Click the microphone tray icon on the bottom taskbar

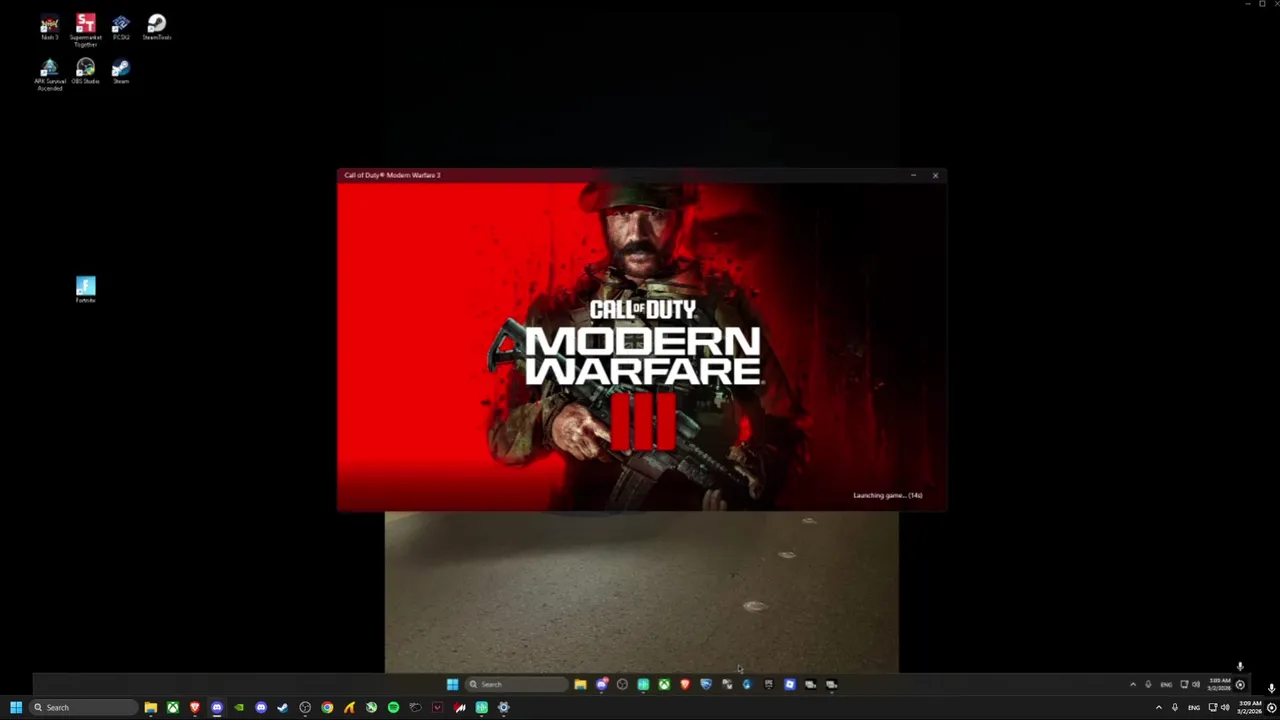(x=1175, y=707)
